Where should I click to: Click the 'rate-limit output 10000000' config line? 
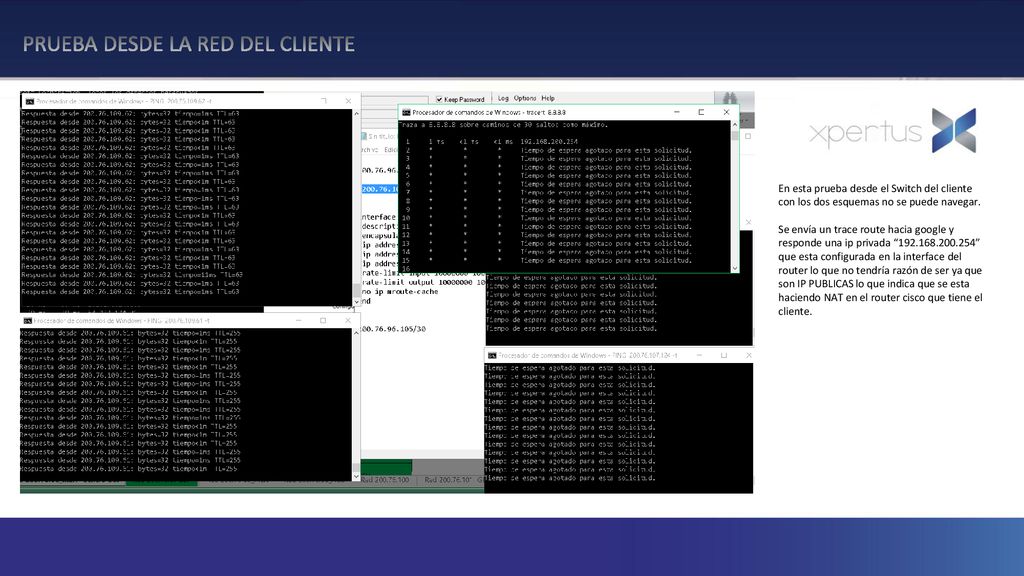[424, 282]
